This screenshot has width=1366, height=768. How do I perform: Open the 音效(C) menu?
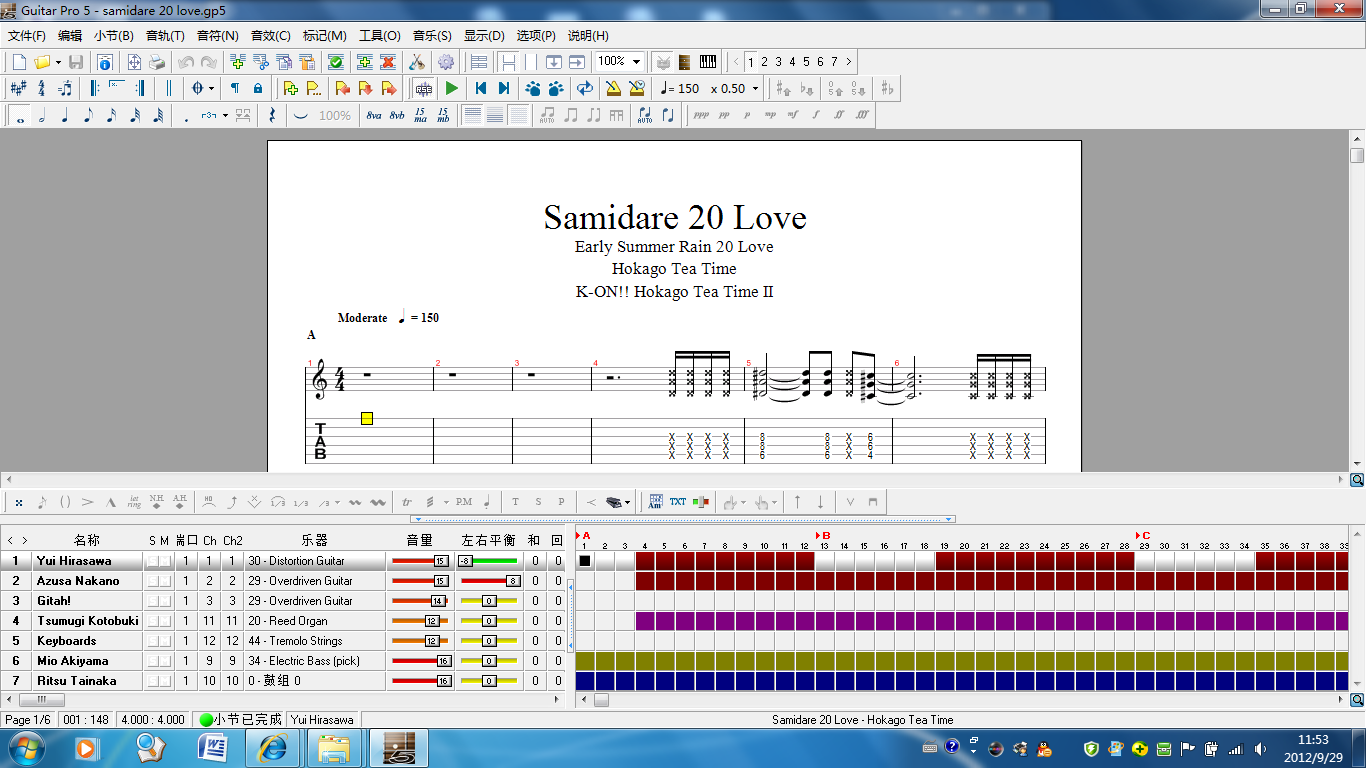coord(271,35)
